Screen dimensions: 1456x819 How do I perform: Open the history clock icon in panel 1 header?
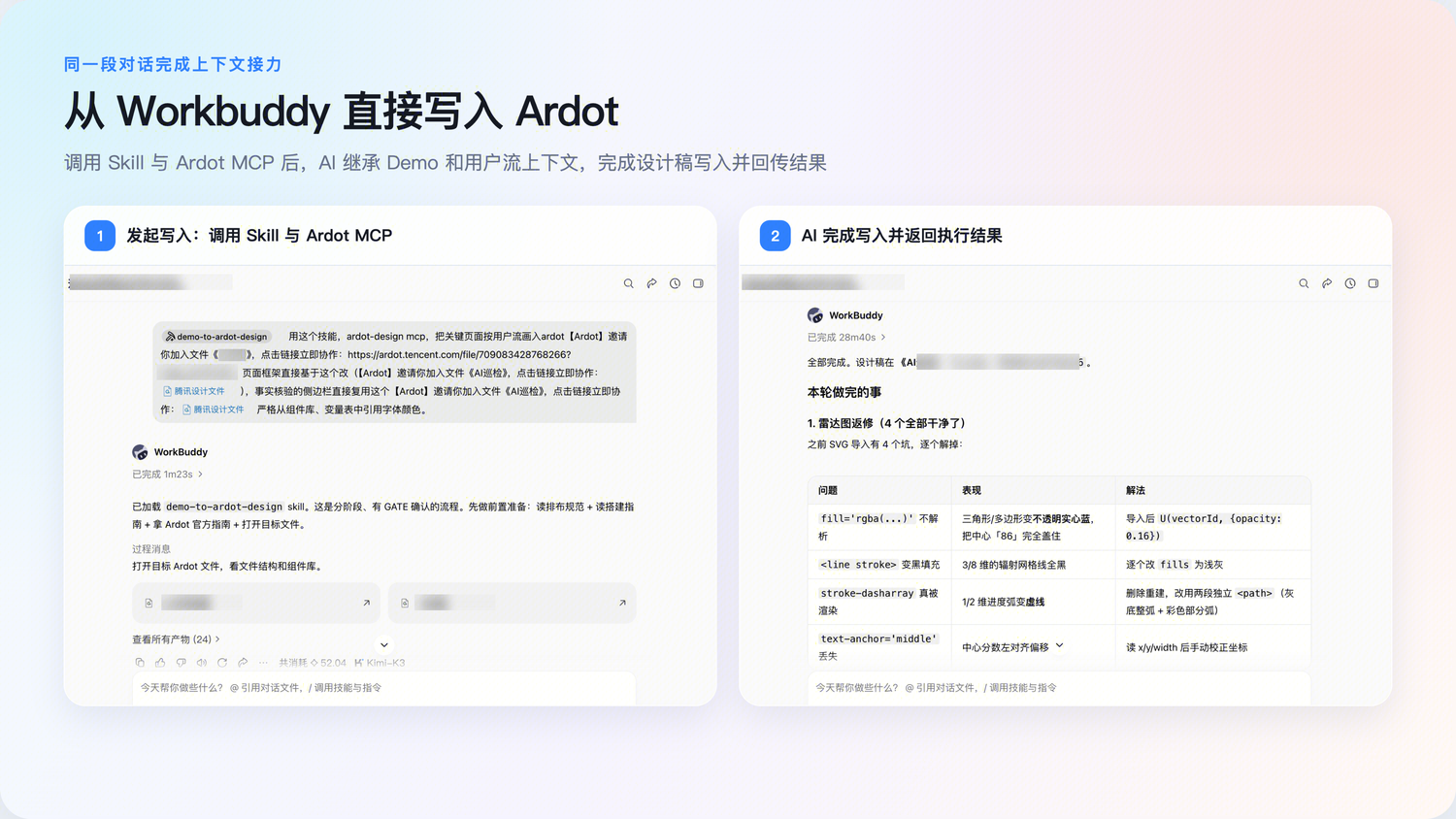675,283
